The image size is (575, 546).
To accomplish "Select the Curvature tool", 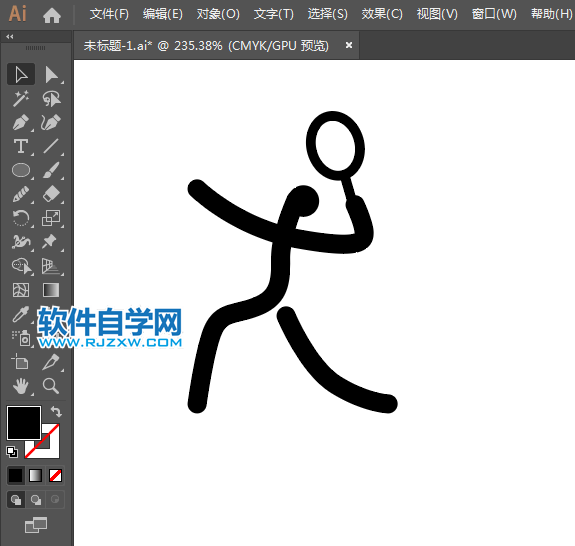I will [x=51, y=122].
